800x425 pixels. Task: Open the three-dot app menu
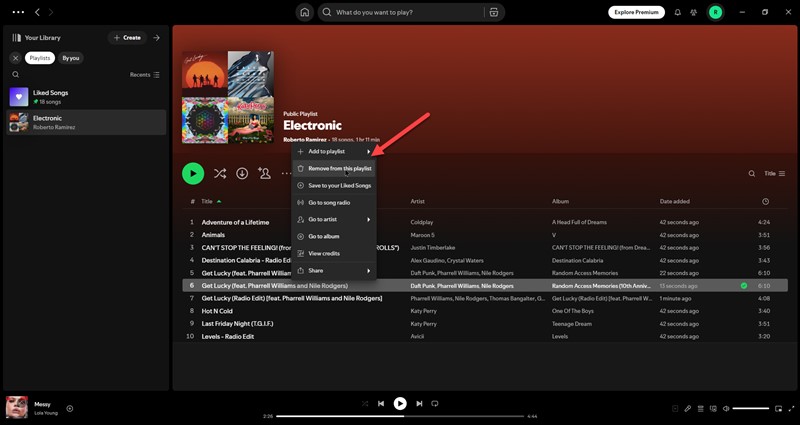(18, 12)
